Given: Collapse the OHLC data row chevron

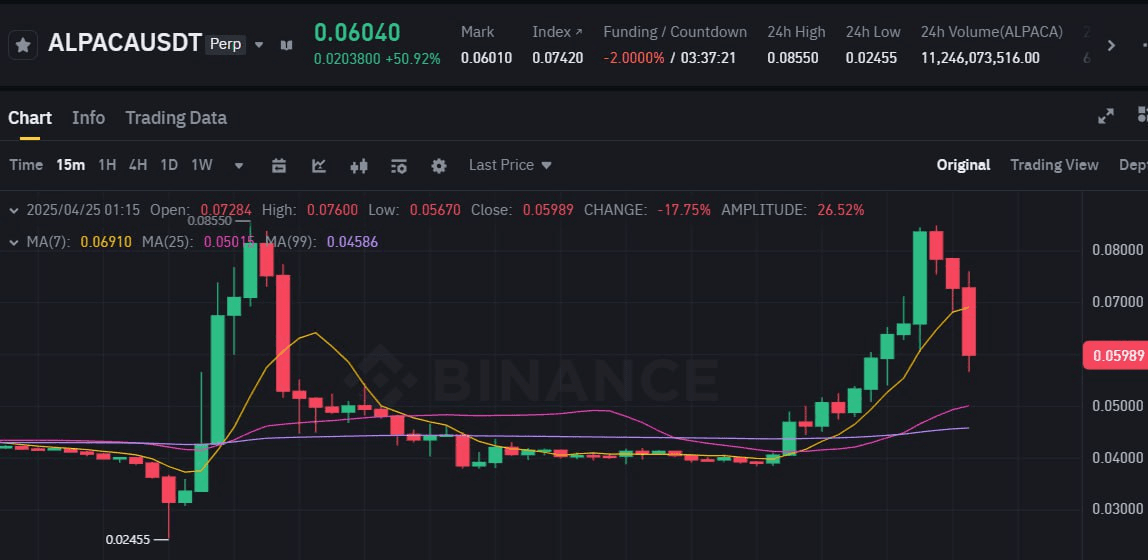Looking at the screenshot, I should [13, 210].
